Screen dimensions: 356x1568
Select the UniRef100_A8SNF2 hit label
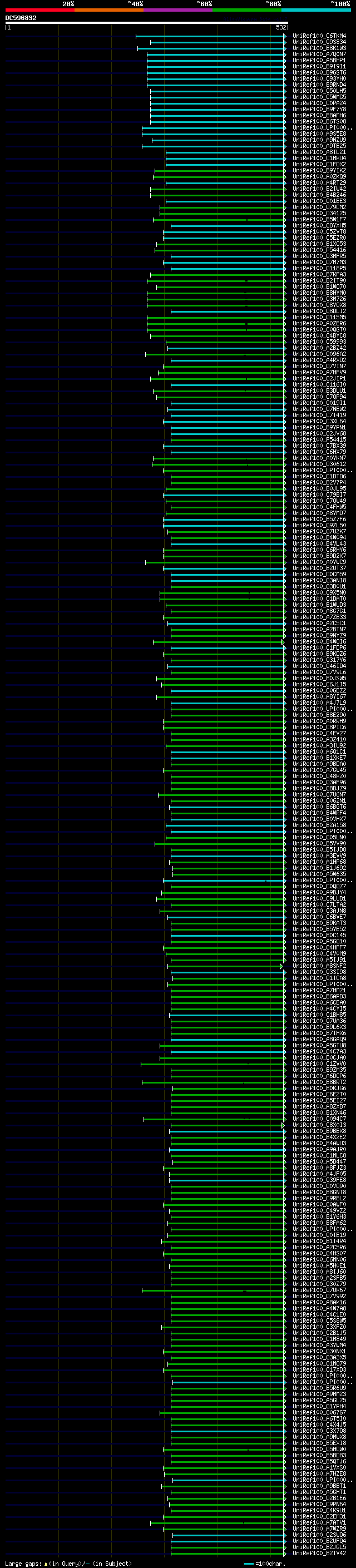tap(319, 966)
